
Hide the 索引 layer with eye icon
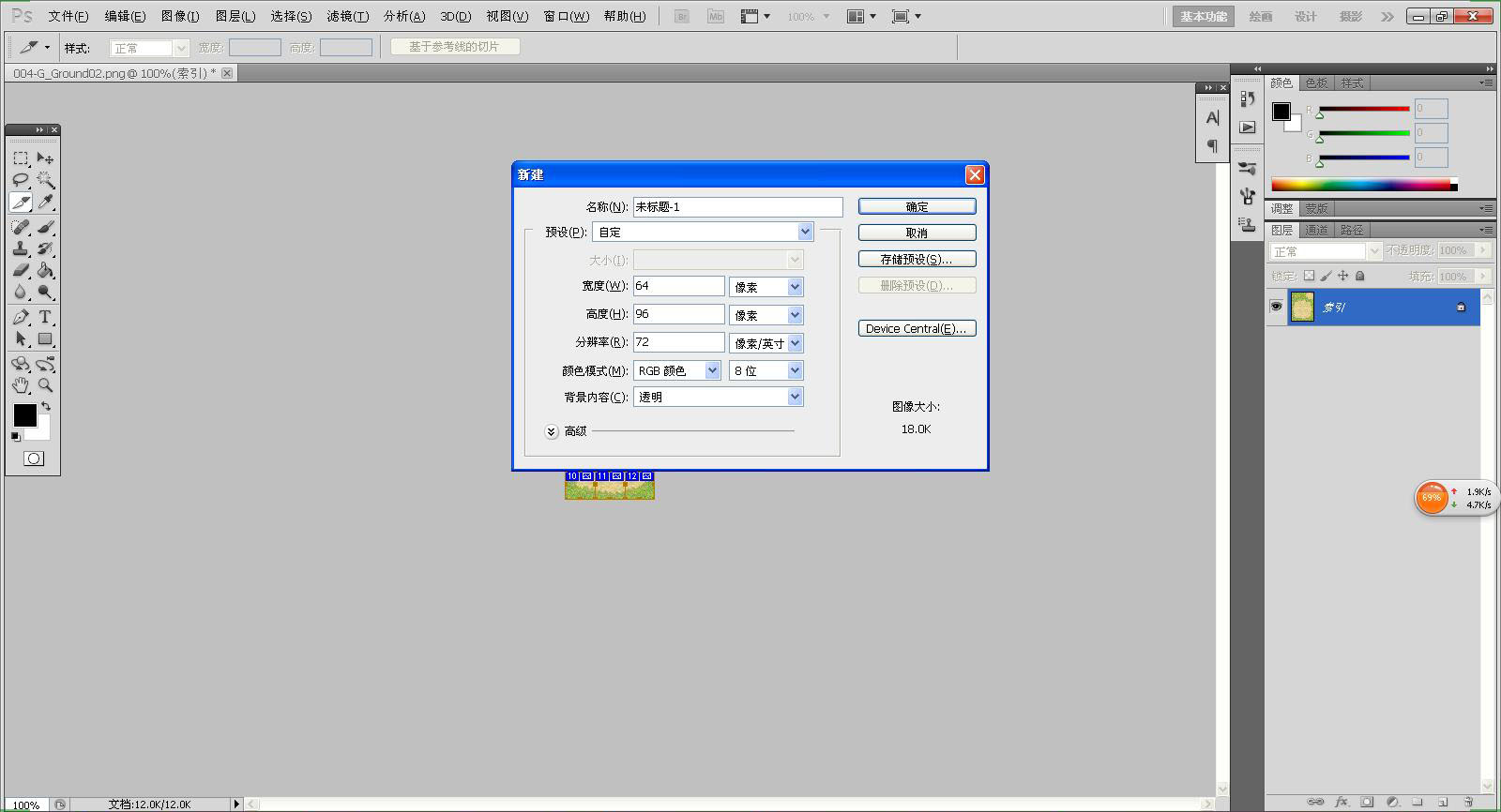click(1276, 307)
